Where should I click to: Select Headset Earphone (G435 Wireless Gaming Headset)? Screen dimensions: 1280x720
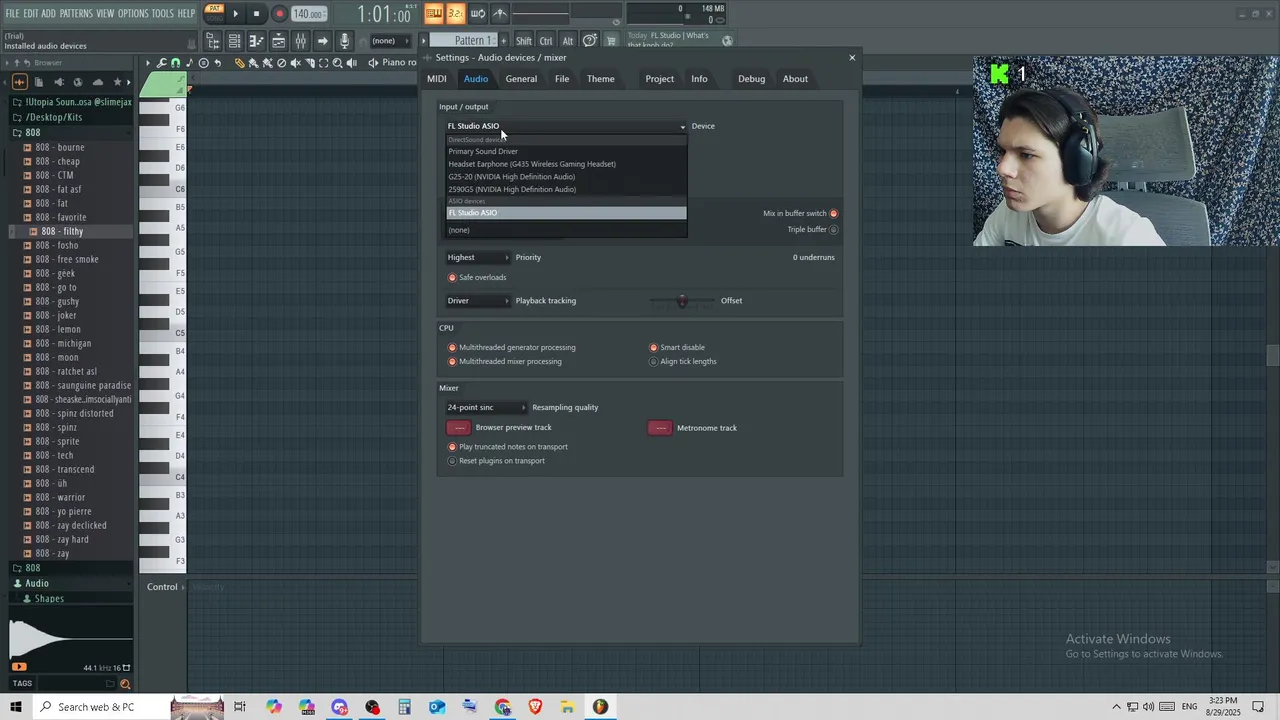pos(566,164)
